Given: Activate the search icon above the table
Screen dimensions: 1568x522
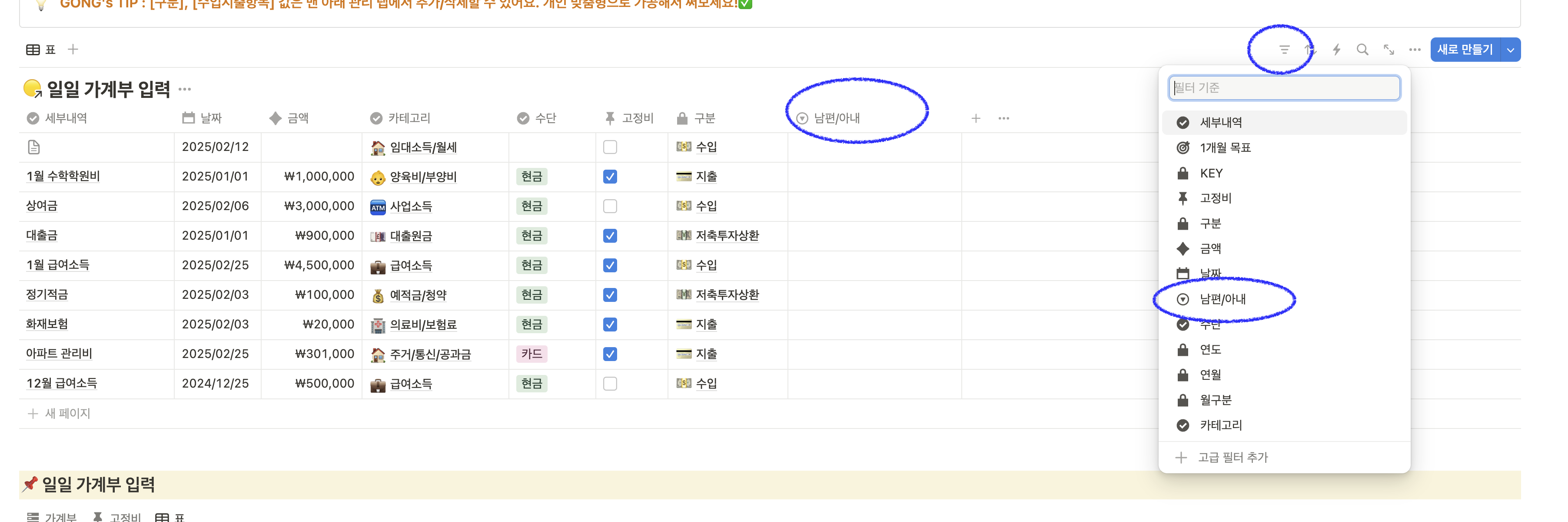Looking at the screenshot, I should point(1363,50).
